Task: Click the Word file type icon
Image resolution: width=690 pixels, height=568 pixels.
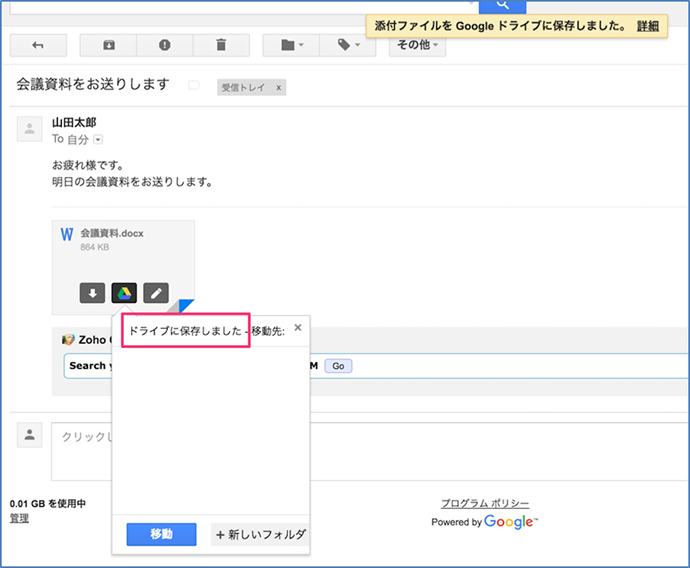Action: (x=67, y=235)
